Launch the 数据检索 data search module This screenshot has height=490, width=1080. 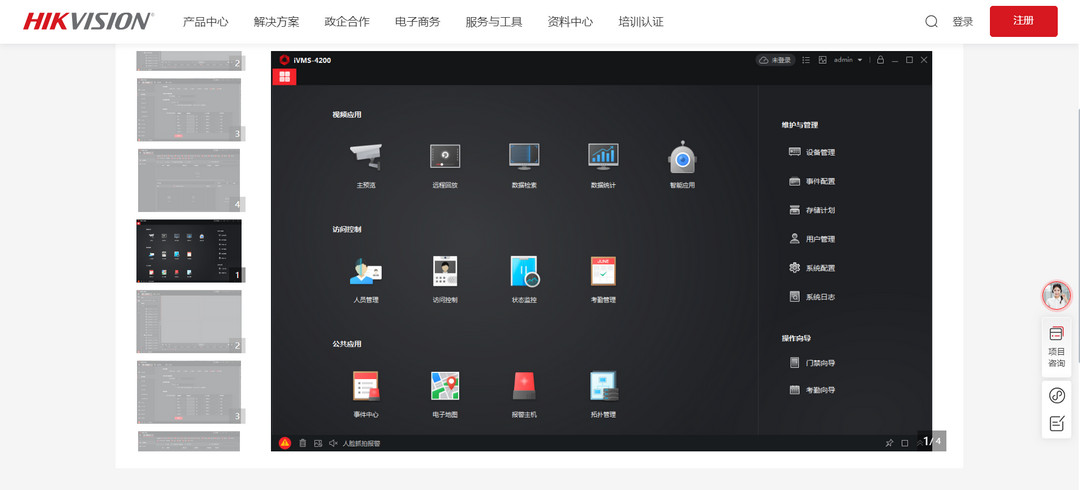[524, 156]
